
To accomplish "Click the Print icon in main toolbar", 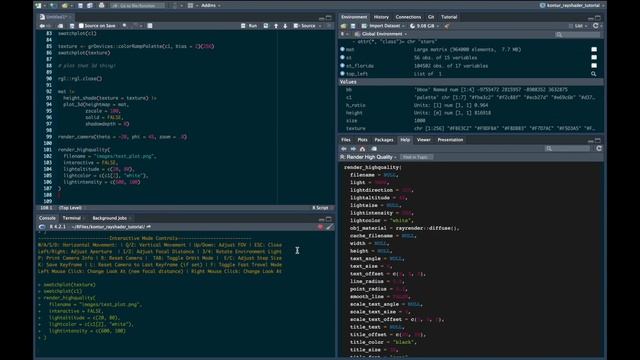I will tap(101, 5).
